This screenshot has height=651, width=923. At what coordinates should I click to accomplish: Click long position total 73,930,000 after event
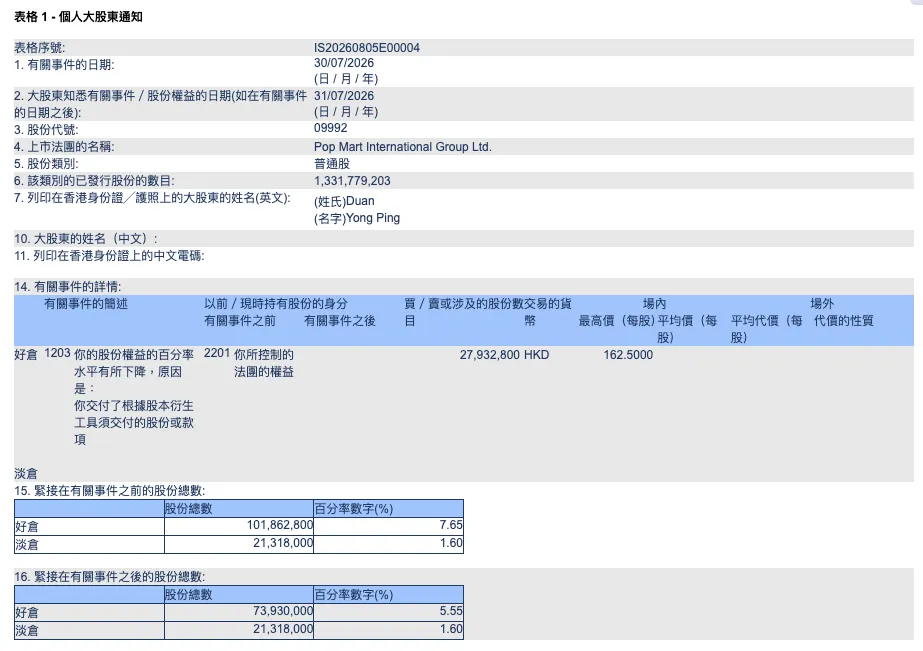coord(283,611)
